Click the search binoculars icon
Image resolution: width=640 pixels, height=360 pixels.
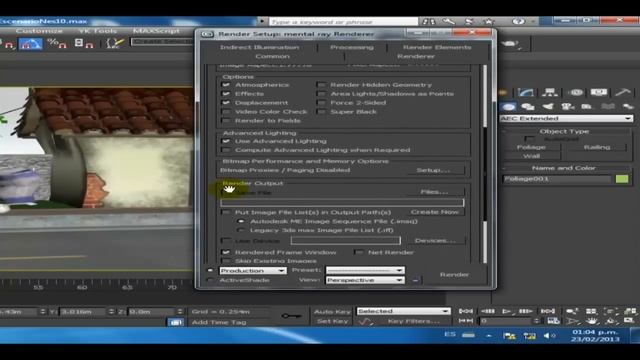click(x=429, y=22)
